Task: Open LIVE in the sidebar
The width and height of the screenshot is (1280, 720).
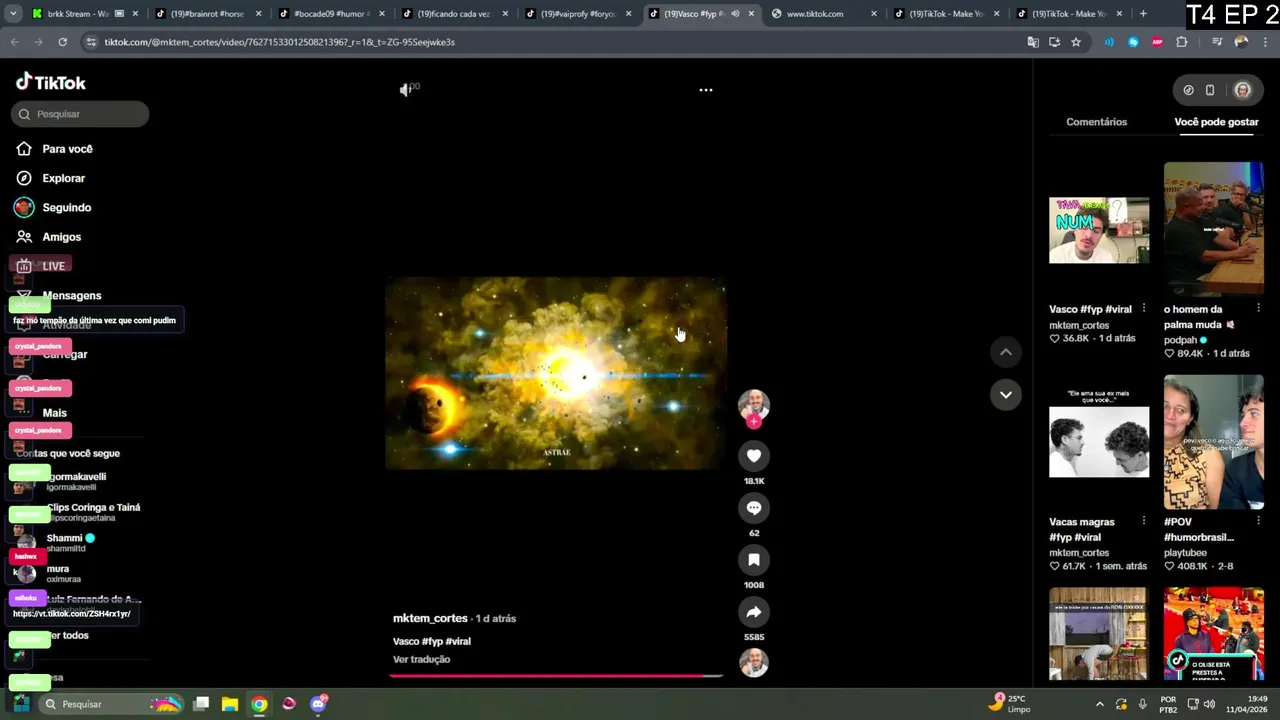Action: tap(53, 266)
